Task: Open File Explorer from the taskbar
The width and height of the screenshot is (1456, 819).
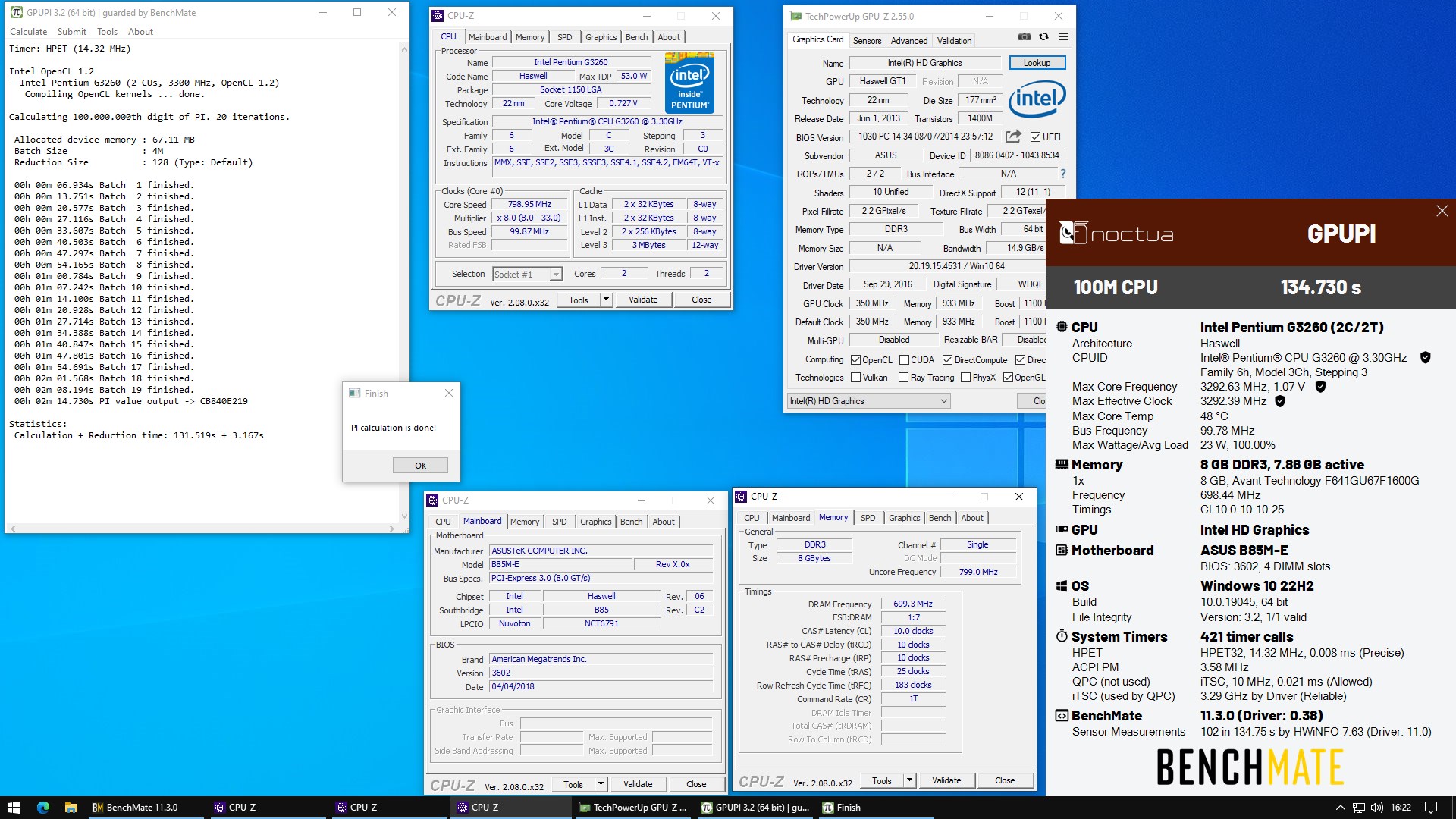Action: (71, 808)
